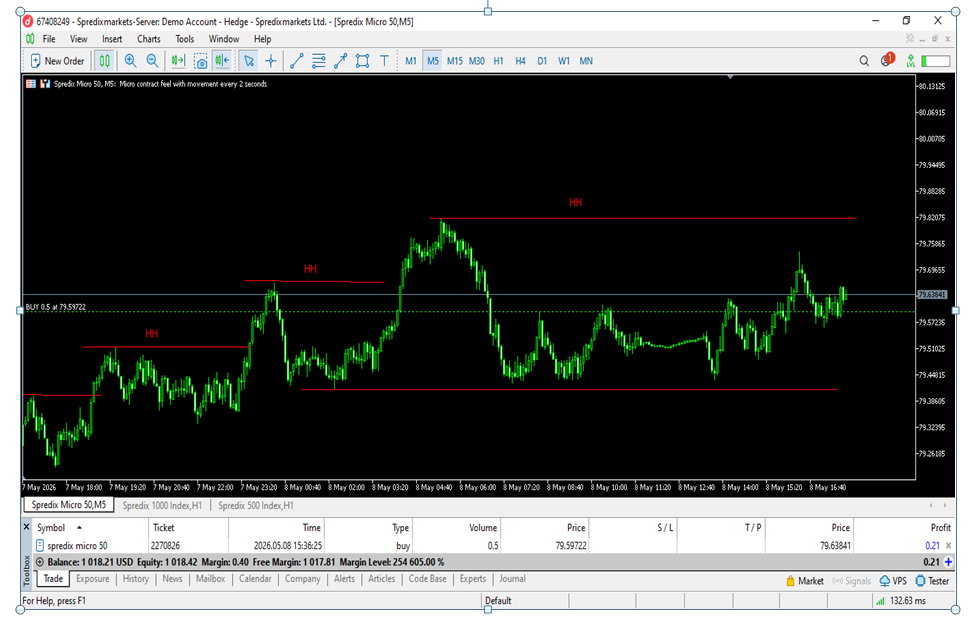Switch chart to MN timeframe
The image size is (969, 623).
[586, 61]
